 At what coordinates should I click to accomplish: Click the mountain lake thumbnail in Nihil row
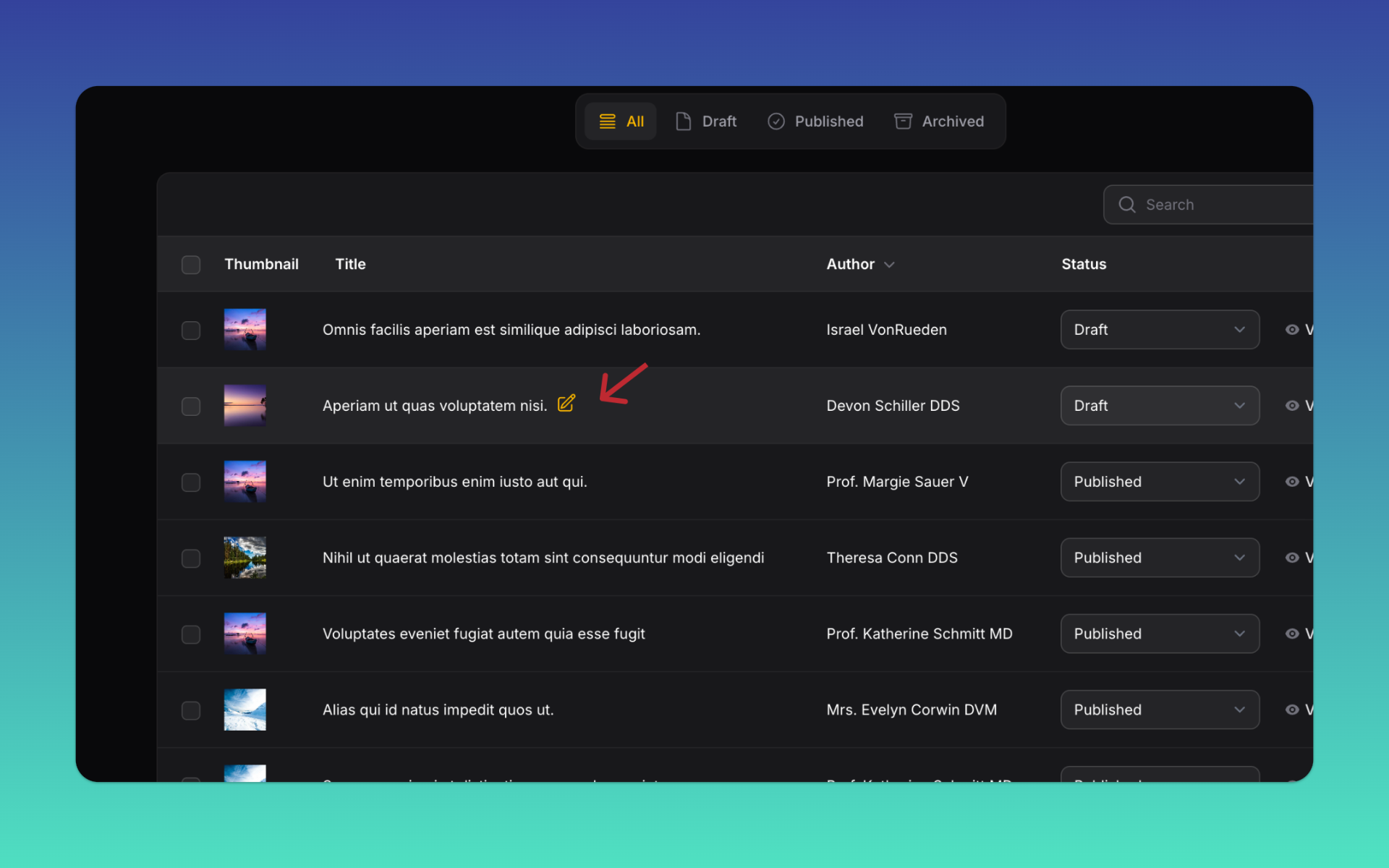click(245, 558)
